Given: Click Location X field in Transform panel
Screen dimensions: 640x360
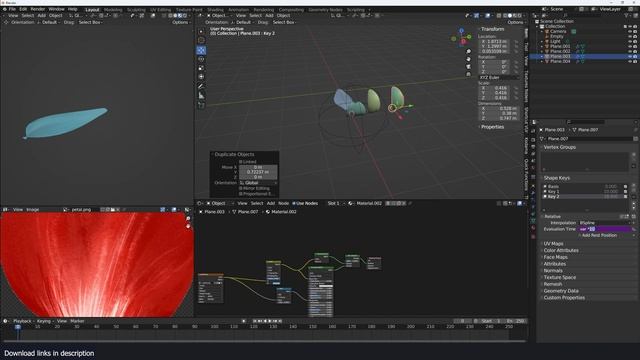Looking at the screenshot, I should click(x=493, y=42).
